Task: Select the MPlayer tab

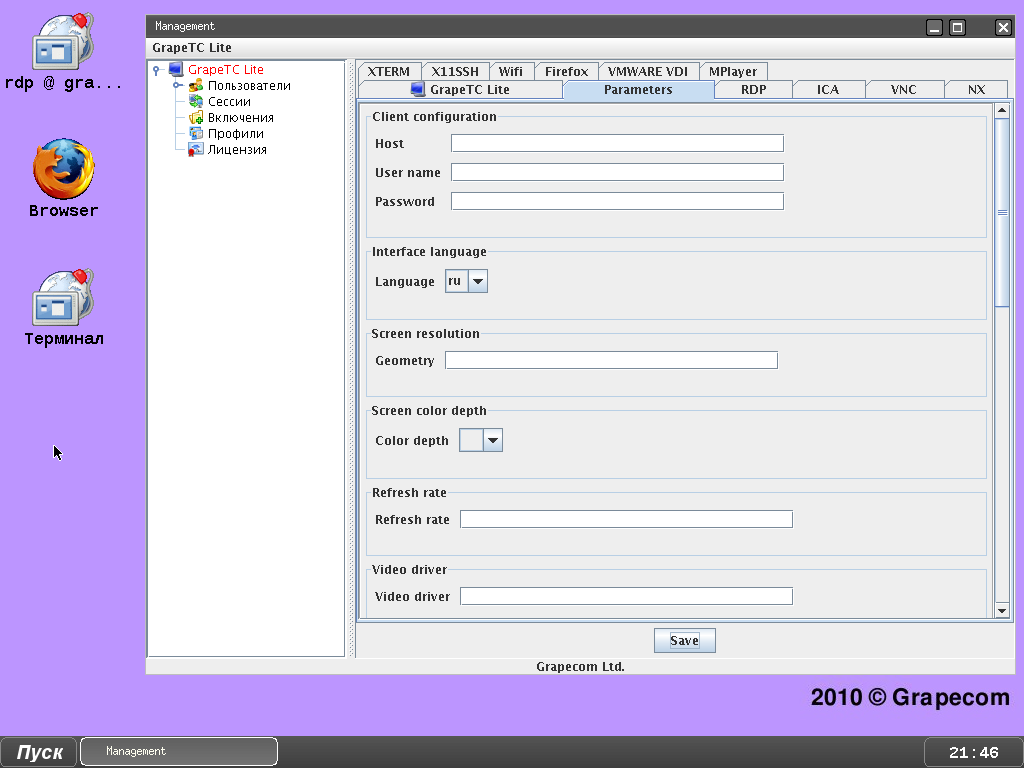Action: coord(733,71)
